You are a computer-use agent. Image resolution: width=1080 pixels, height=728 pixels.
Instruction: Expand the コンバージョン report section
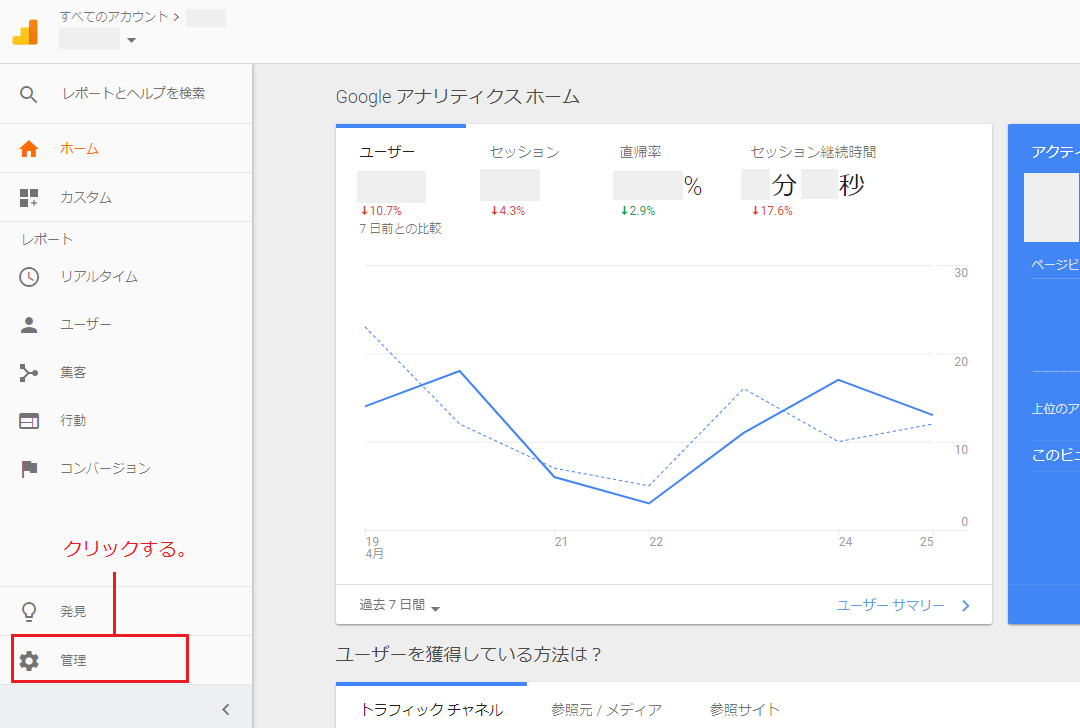tap(126, 469)
